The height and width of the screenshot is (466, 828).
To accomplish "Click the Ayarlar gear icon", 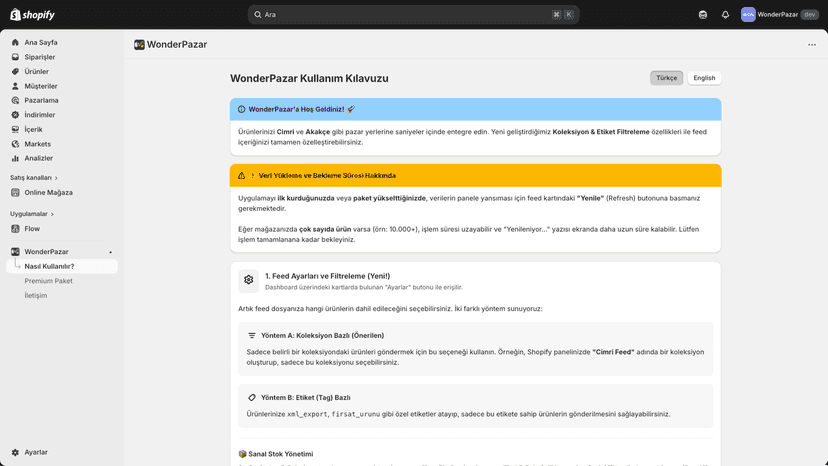I will click(15, 452).
